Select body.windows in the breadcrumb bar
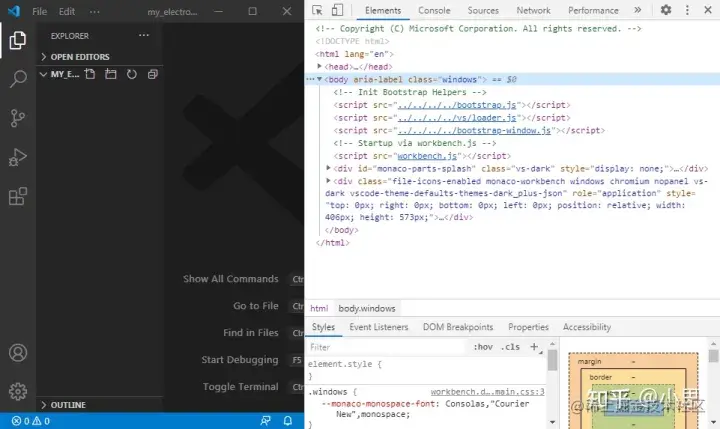 (x=367, y=308)
